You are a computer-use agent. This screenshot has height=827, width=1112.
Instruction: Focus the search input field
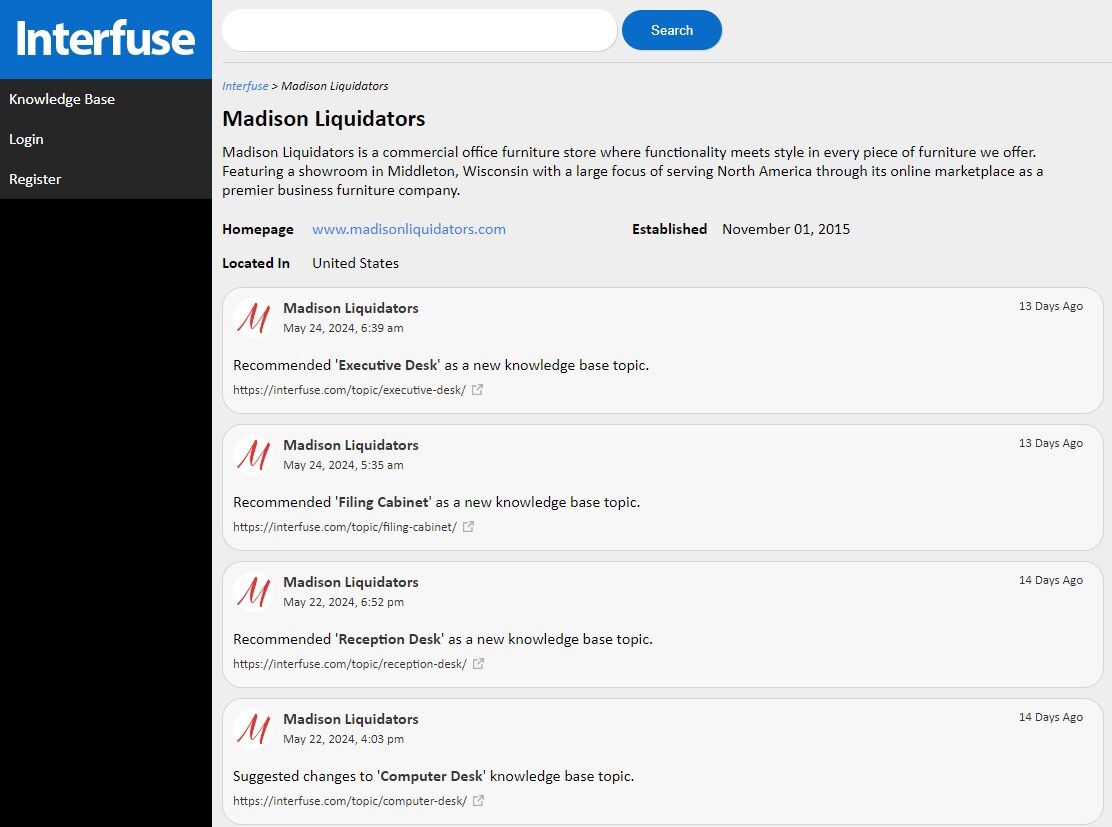(x=419, y=30)
